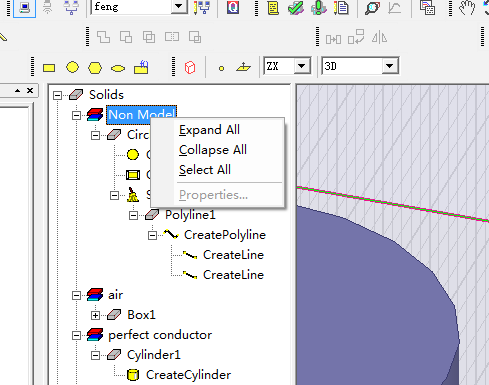This screenshot has height=385, width=489.
Task: Choose Collapse All from context menu
Action: point(213,150)
